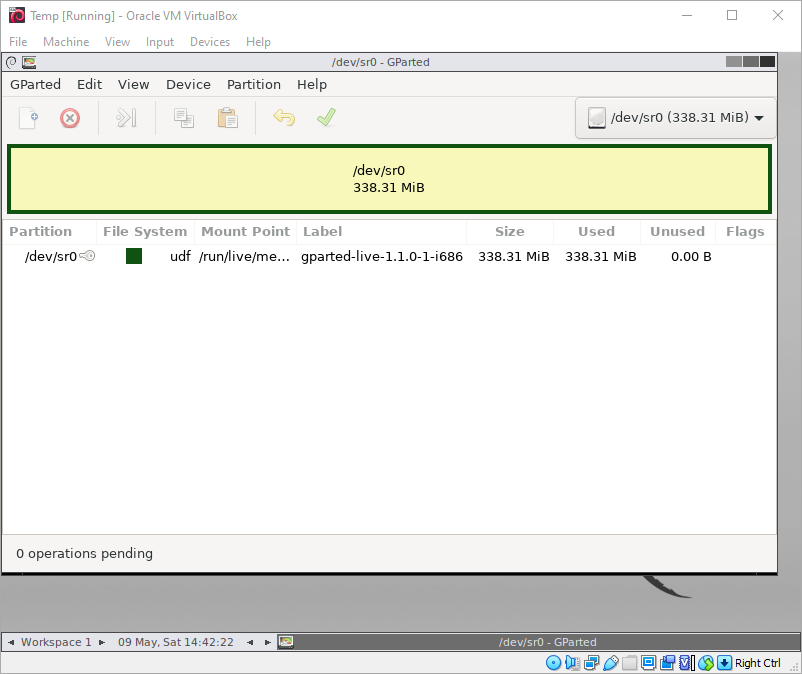Image resolution: width=802 pixels, height=674 pixels.
Task: Click the Size column header
Action: tap(509, 232)
